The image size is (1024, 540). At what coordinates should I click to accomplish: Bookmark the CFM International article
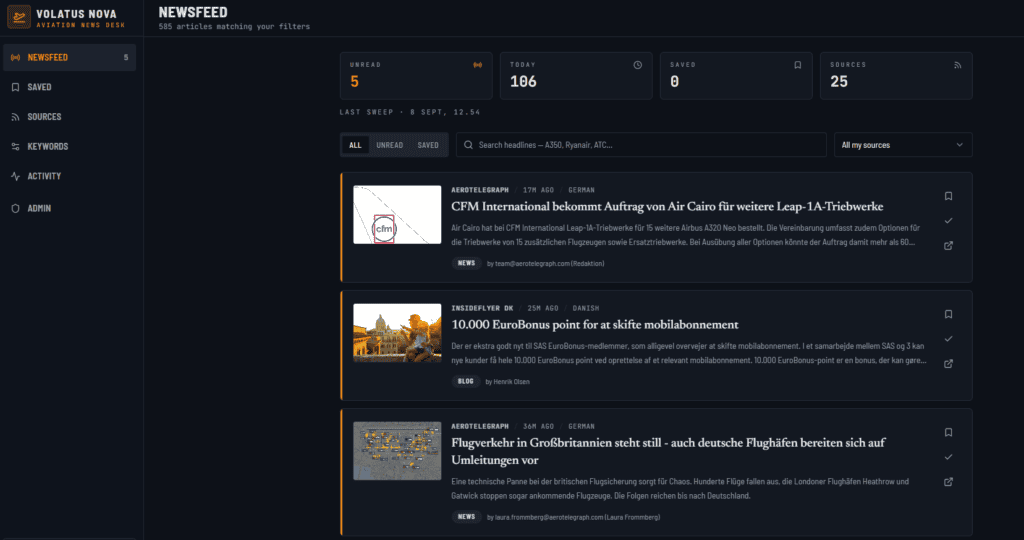948,196
